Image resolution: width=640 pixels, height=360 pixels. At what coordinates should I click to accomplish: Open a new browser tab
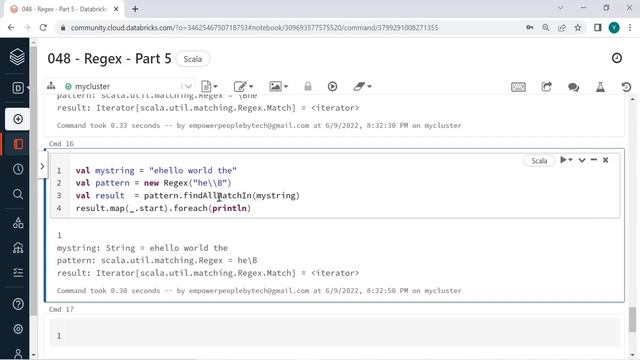(135, 9)
